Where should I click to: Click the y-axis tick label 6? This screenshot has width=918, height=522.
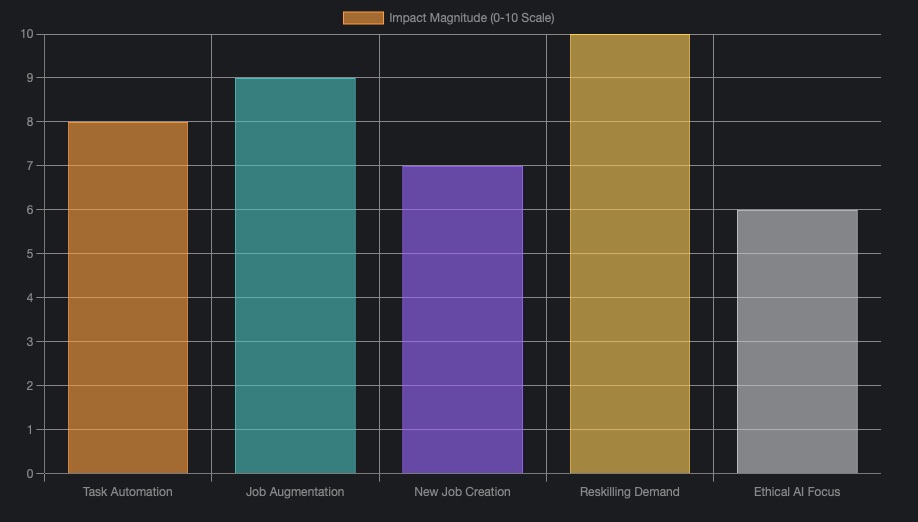pos(29,210)
